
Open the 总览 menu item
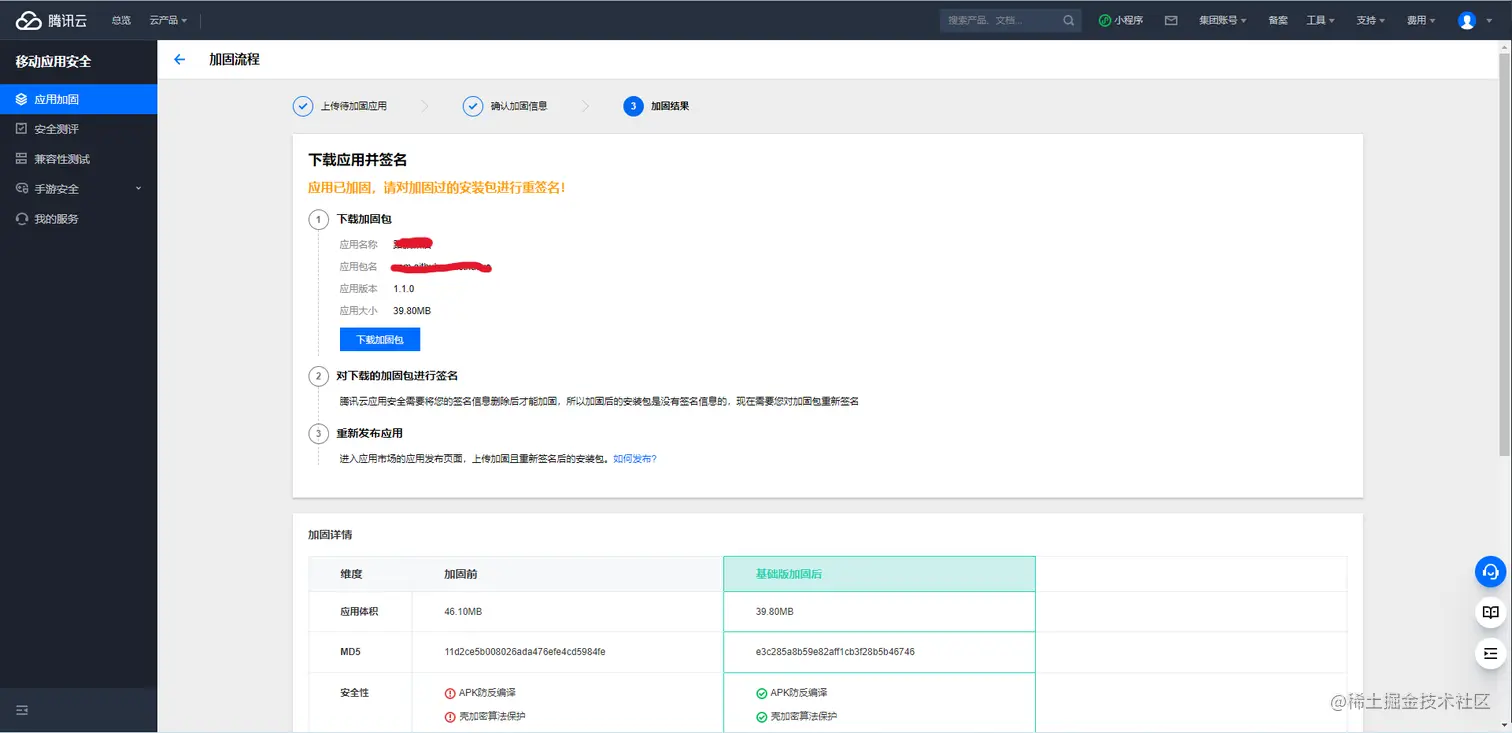coord(120,19)
